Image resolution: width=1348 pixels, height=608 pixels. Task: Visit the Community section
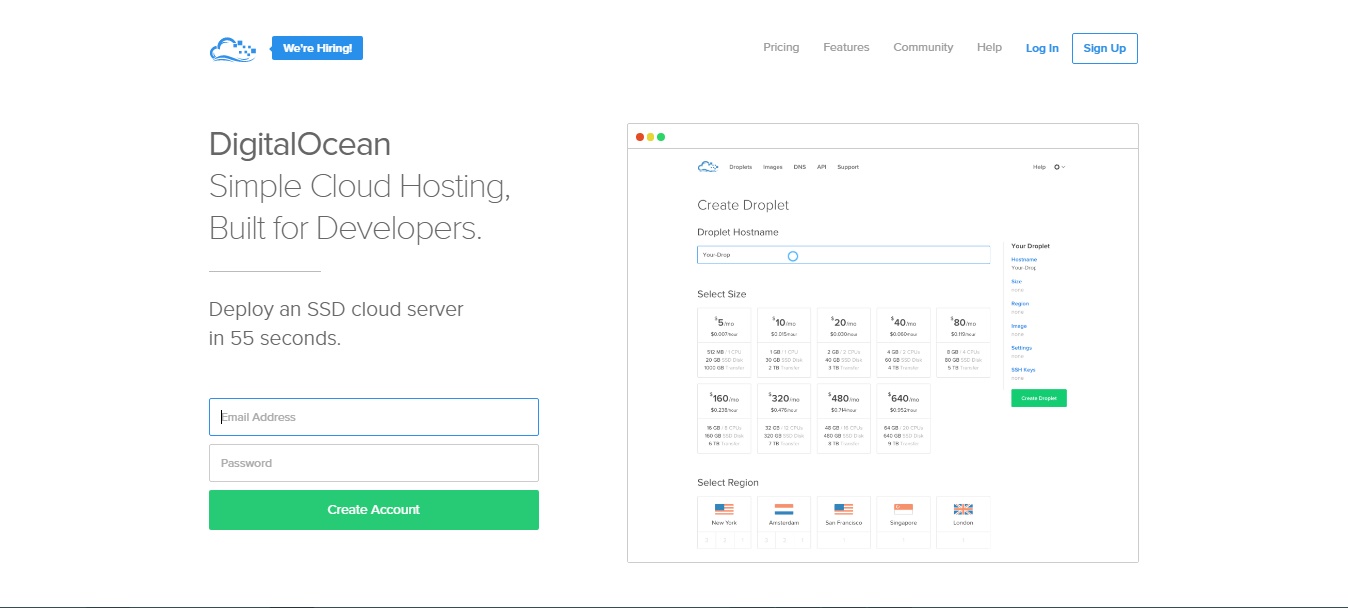tap(923, 47)
